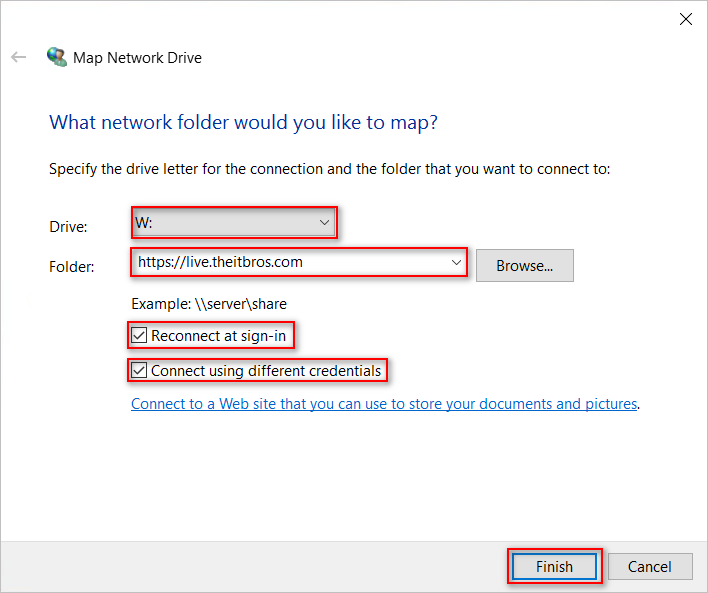Click into the Folder path text field
This screenshot has width=708, height=593.
point(291,262)
